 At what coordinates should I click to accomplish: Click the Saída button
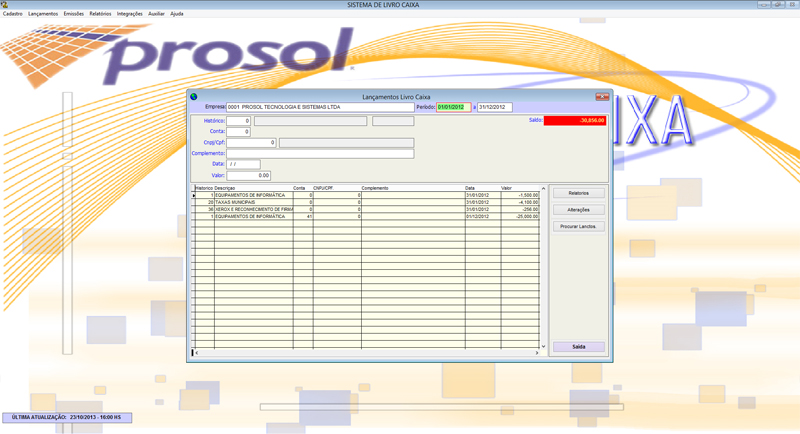point(579,347)
